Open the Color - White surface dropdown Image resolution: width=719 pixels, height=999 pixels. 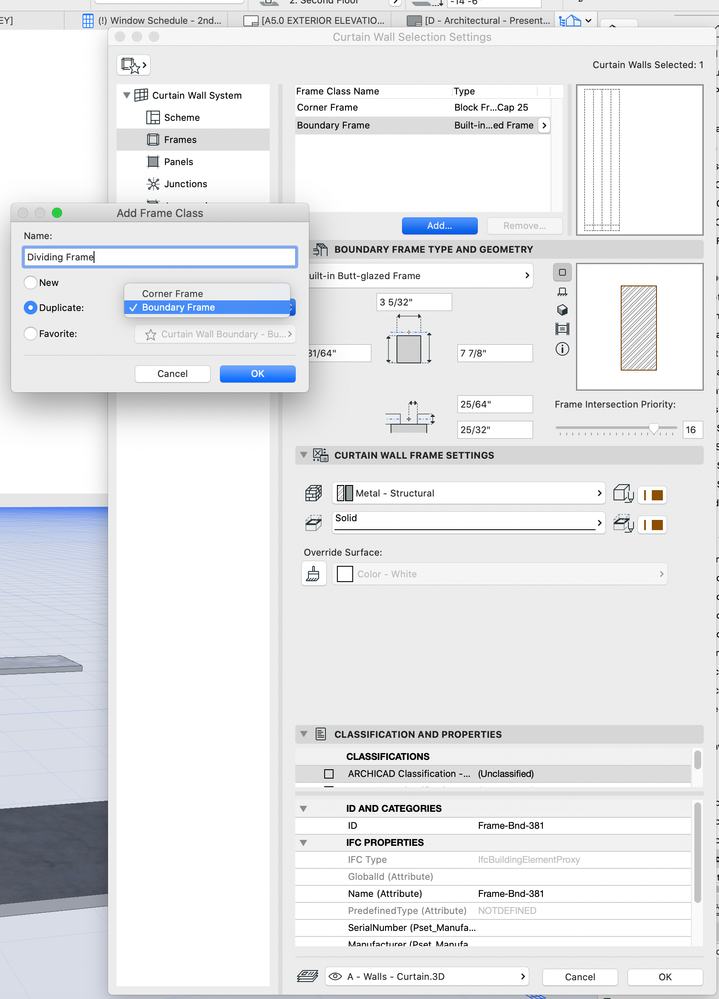[x=500, y=574]
